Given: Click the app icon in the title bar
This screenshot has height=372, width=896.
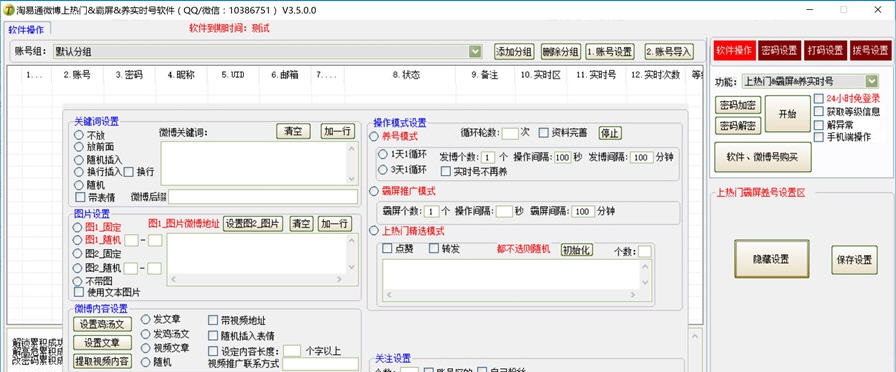Looking at the screenshot, I should tap(10, 10).
